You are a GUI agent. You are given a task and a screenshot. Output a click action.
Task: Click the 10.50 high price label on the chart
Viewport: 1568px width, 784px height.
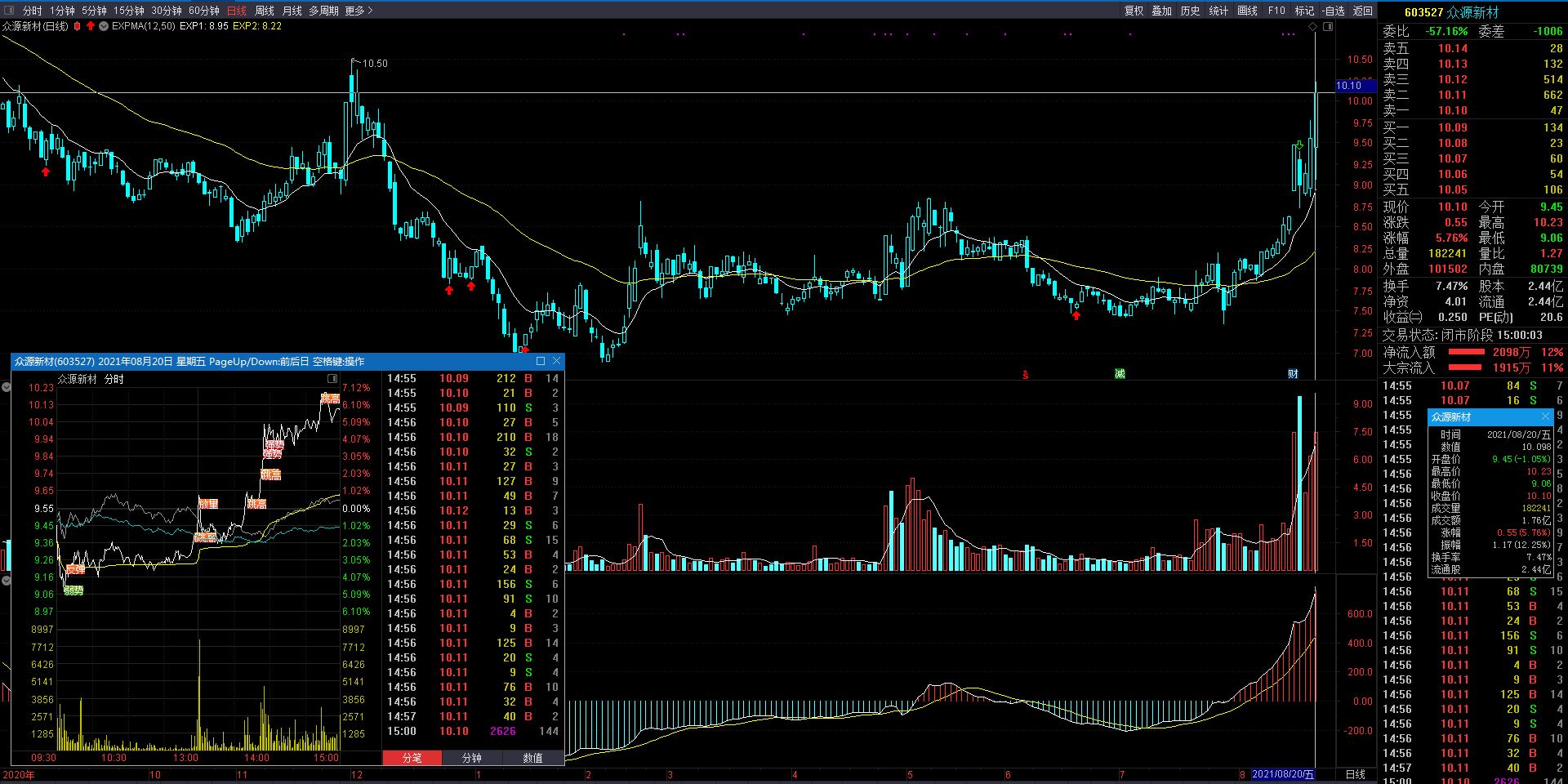coord(375,63)
